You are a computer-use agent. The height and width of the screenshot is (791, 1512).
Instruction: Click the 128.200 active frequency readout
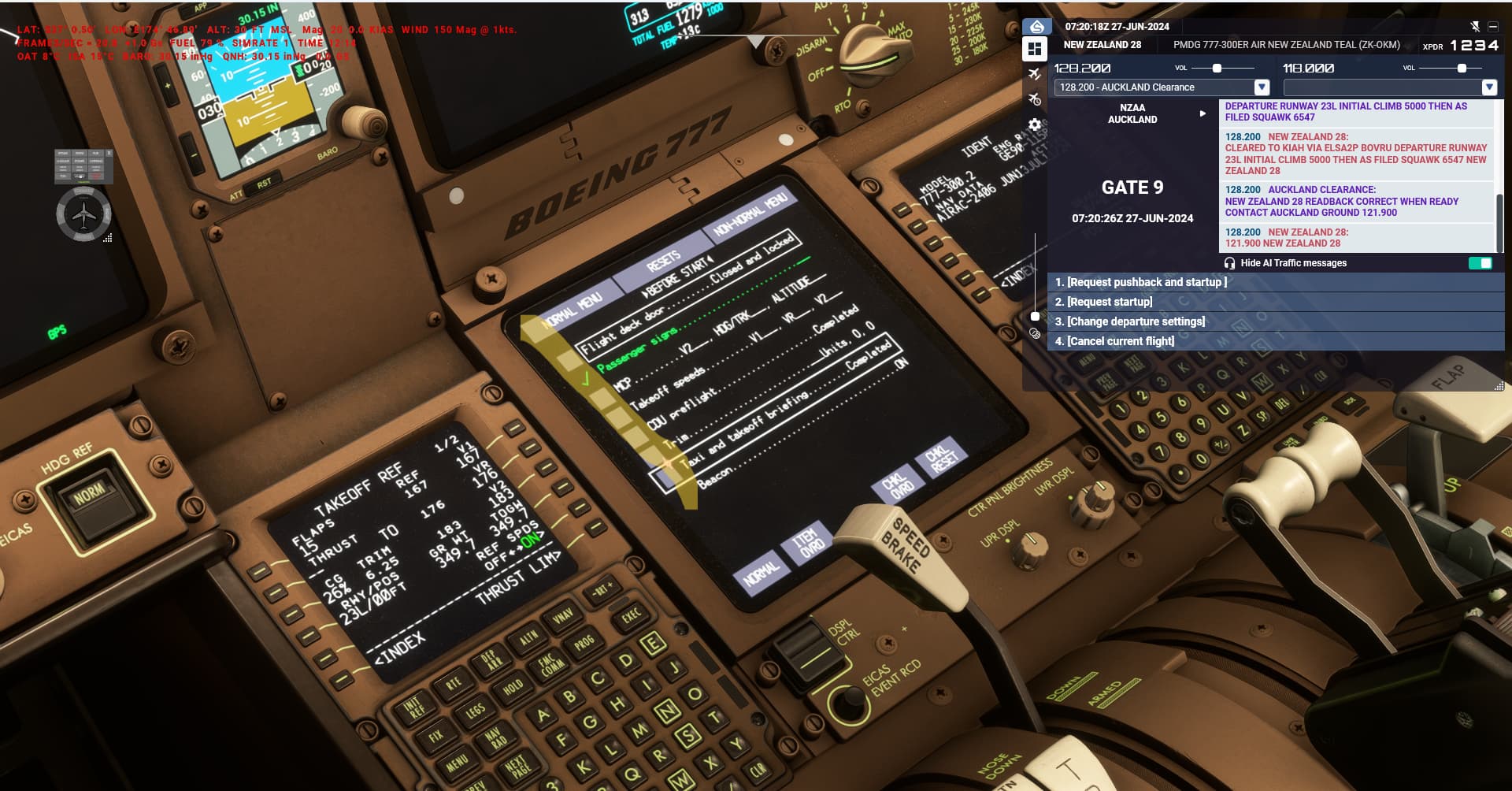click(1082, 69)
